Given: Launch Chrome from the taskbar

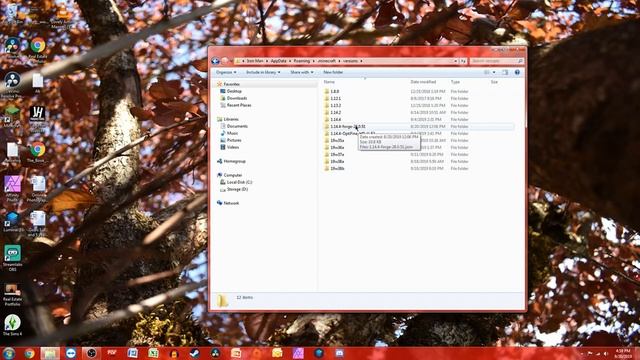Looking at the screenshot, I should (29, 353).
